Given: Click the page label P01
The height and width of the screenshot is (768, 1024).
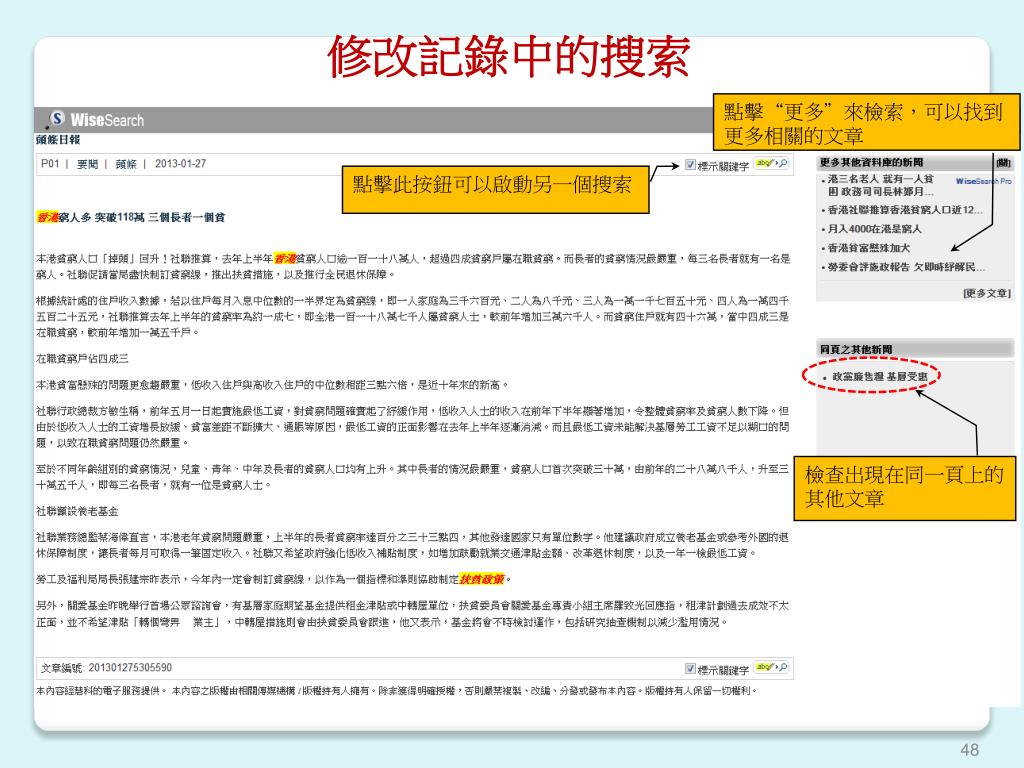Looking at the screenshot, I should tap(50, 163).
